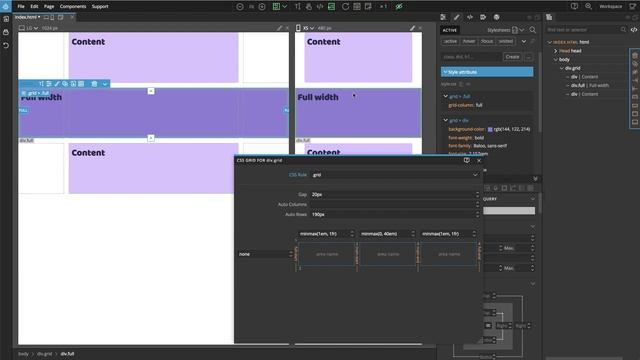640x360 pixels.
Task: Click the help book icon in top bar
Action: (x=574, y=6)
